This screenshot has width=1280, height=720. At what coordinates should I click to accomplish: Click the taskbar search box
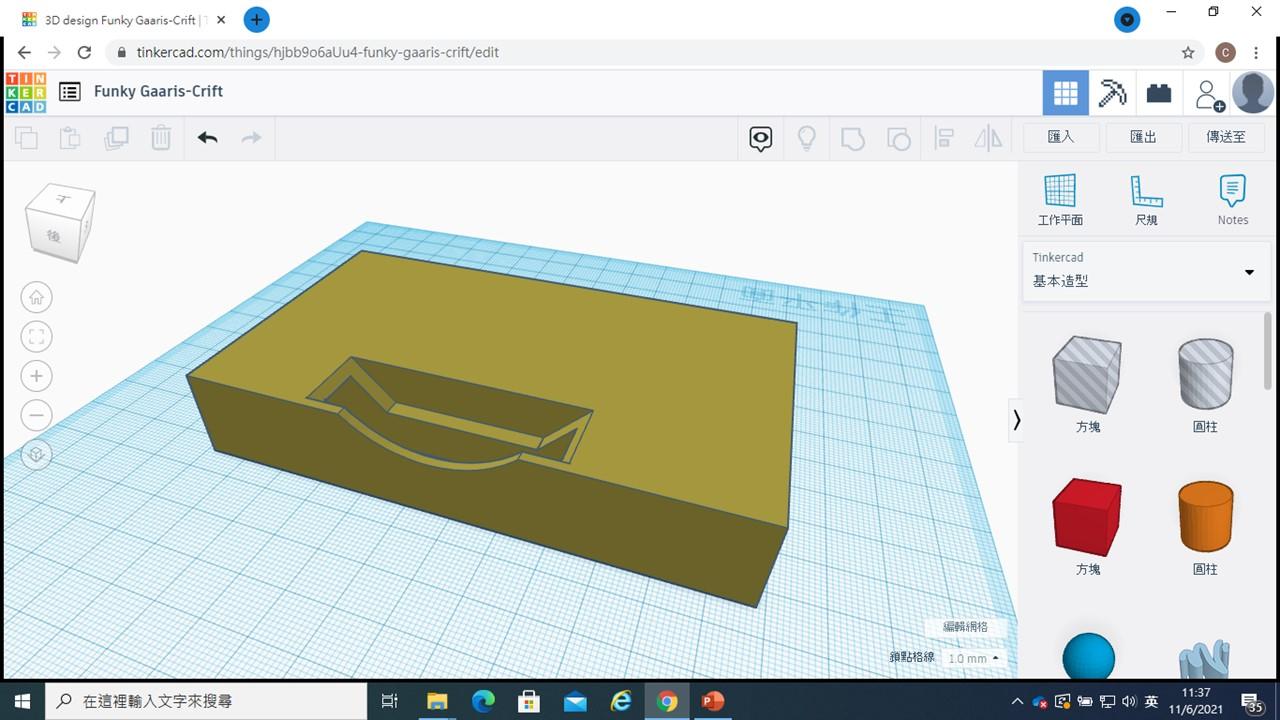coord(205,701)
